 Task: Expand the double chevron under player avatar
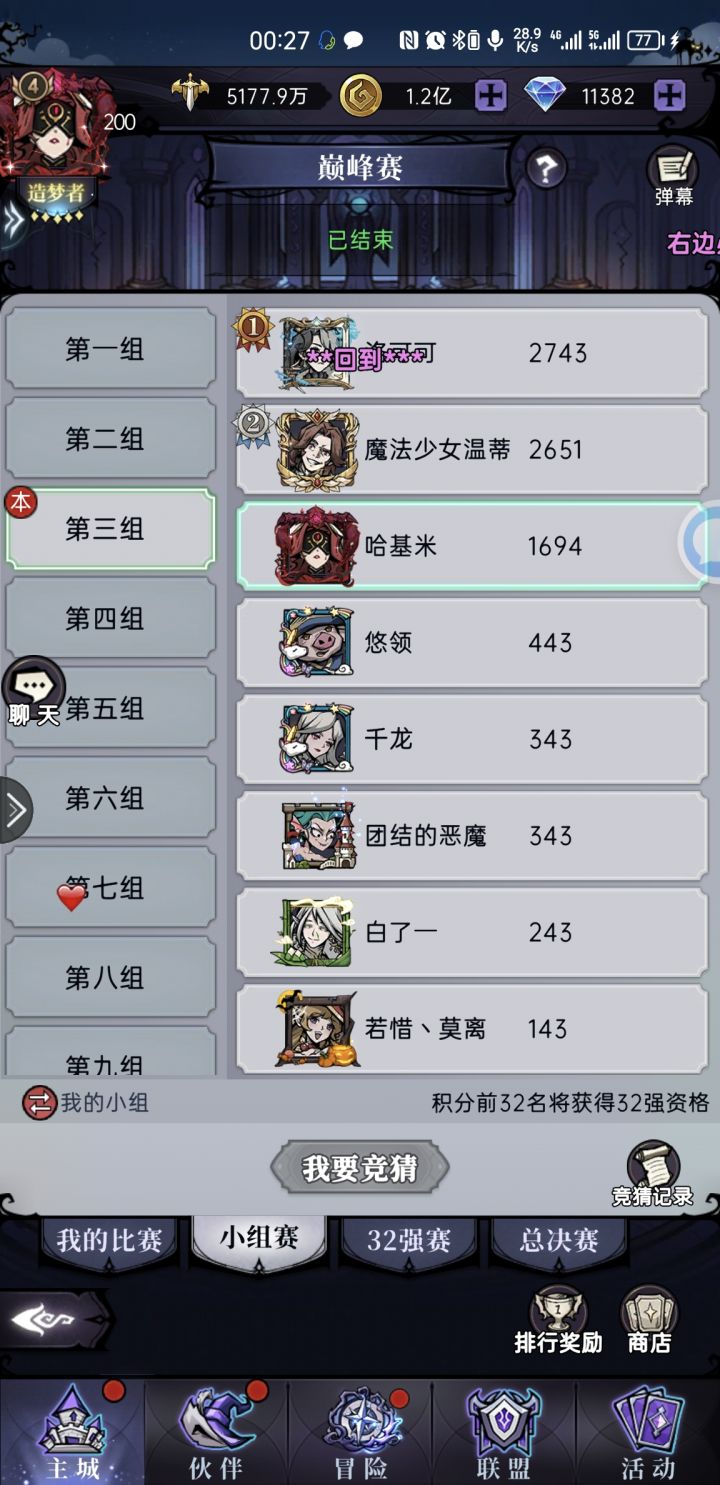point(12,221)
